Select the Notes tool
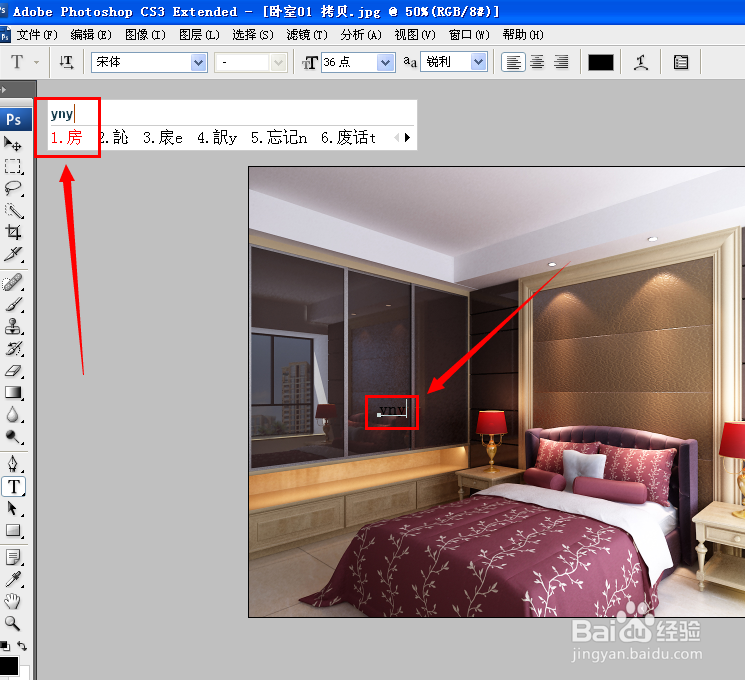Image resolution: width=745 pixels, height=680 pixels. [13, 557]
